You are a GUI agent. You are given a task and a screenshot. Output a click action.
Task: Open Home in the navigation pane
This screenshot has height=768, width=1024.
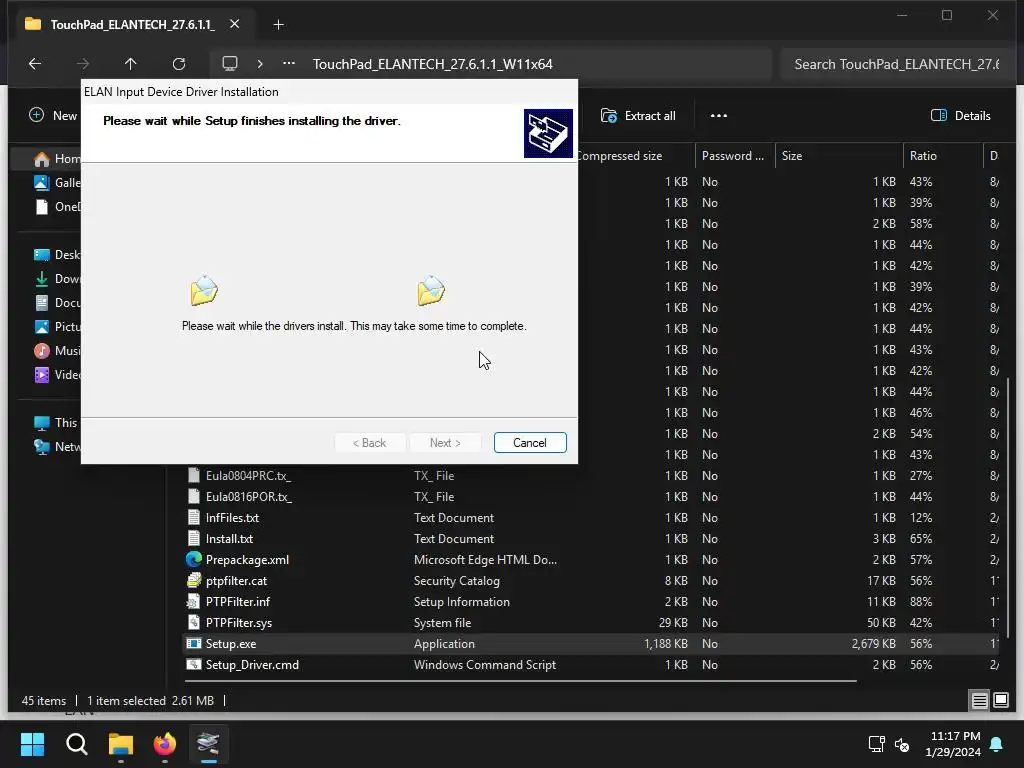click(57, 159)
